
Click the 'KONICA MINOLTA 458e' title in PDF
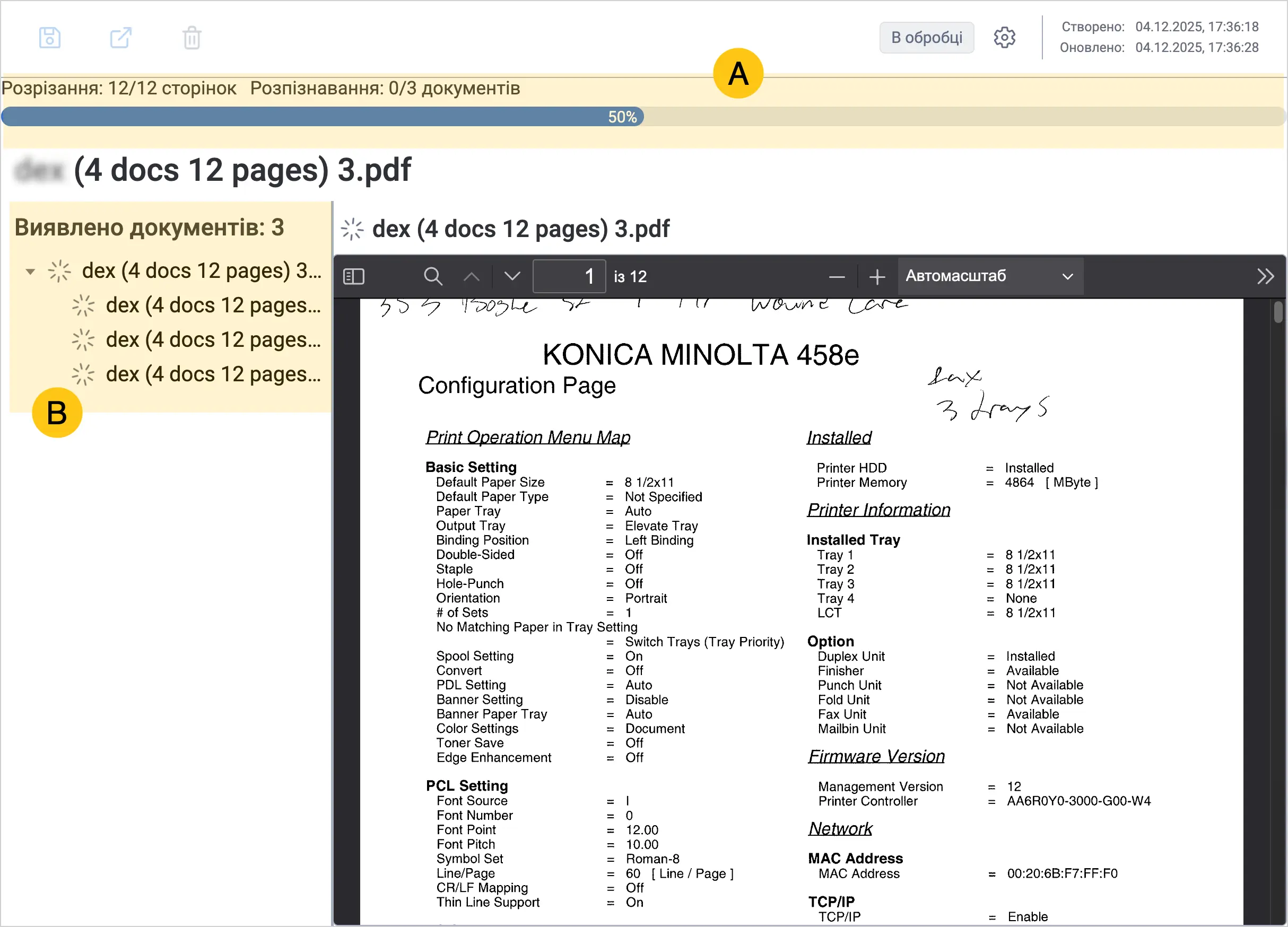point(700,355)
